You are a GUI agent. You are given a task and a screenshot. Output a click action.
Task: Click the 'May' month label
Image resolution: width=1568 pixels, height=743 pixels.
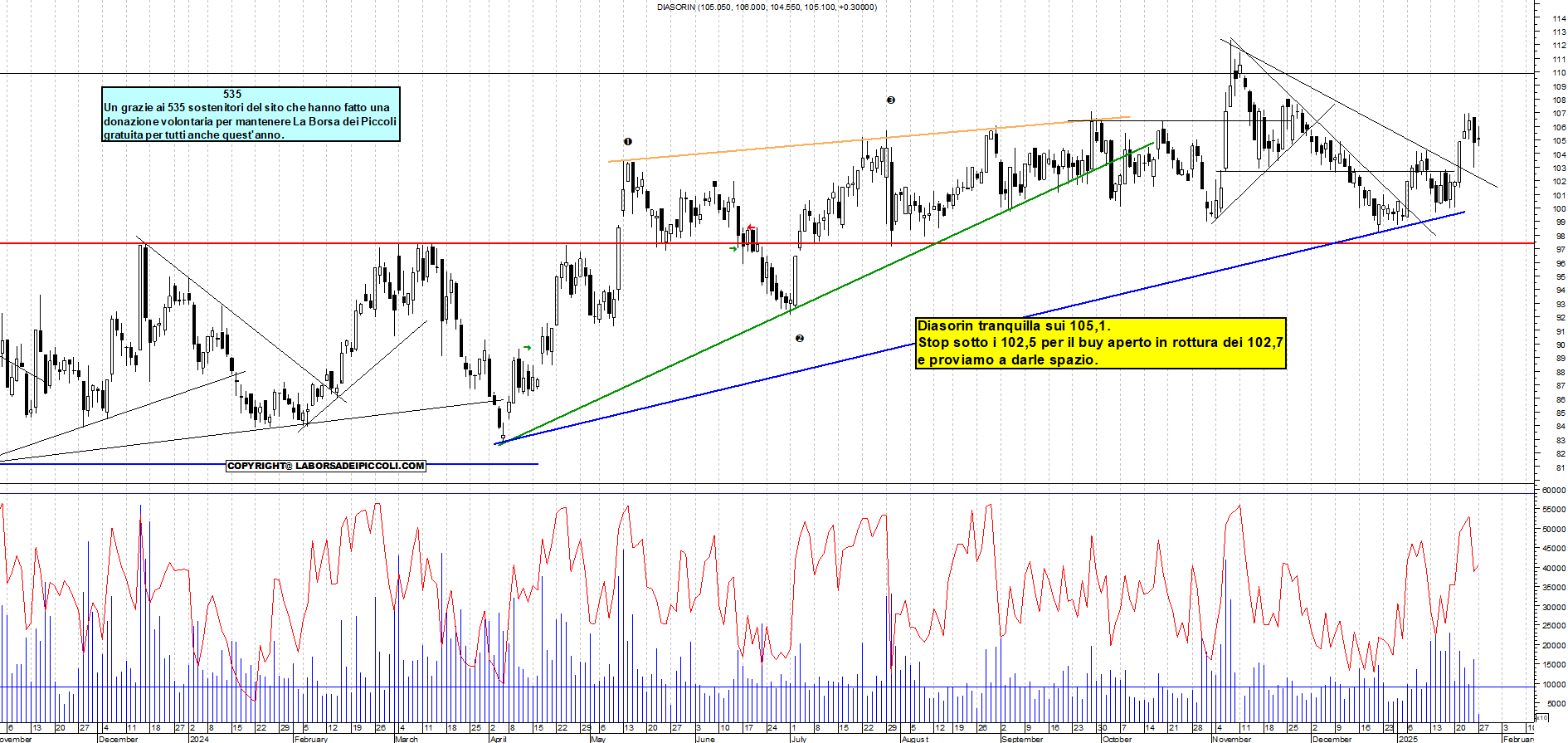point(598,738)
